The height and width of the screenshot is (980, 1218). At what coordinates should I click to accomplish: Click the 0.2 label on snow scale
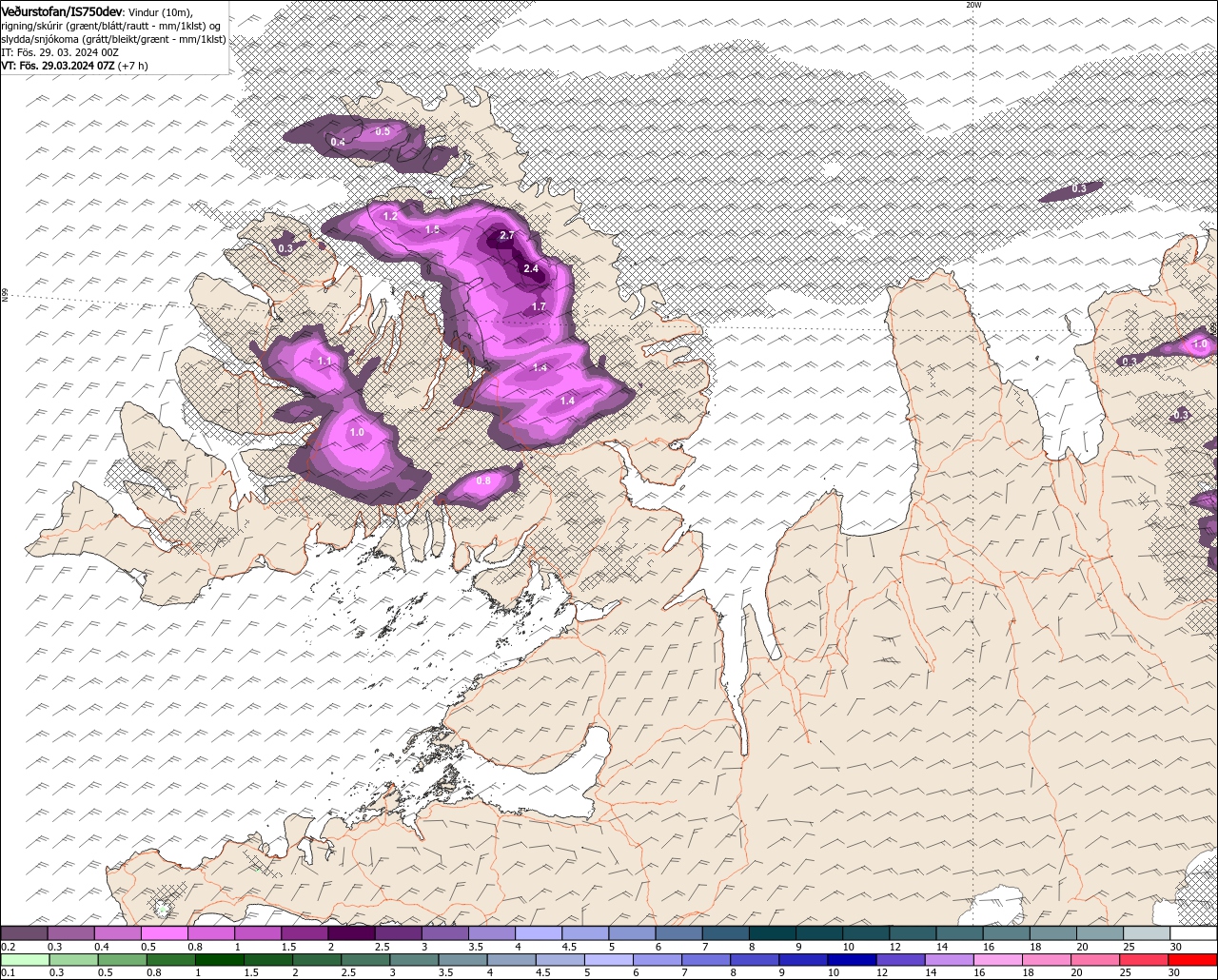[8, 947]
